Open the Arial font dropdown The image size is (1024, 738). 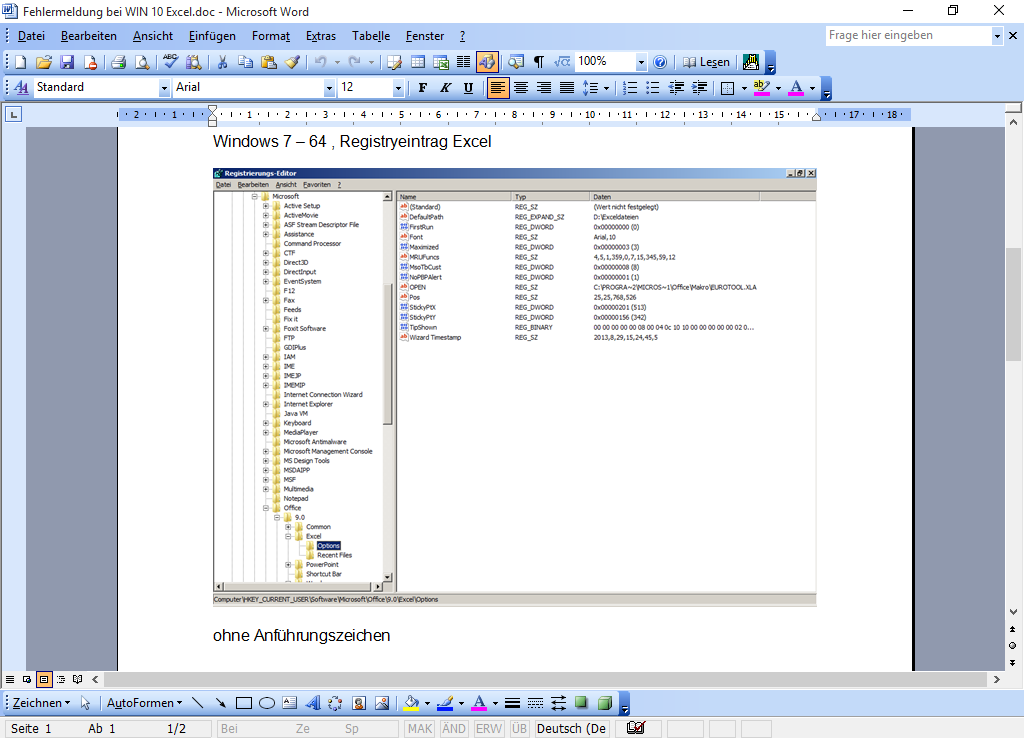click(x=329, y=88)
